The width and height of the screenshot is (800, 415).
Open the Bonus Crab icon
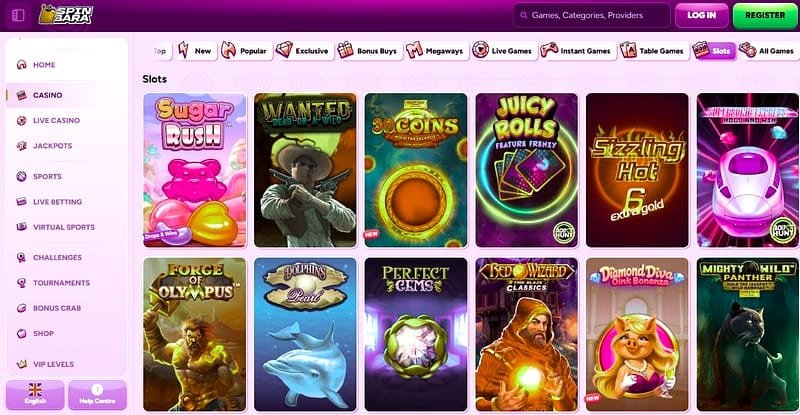coord(21,308)
